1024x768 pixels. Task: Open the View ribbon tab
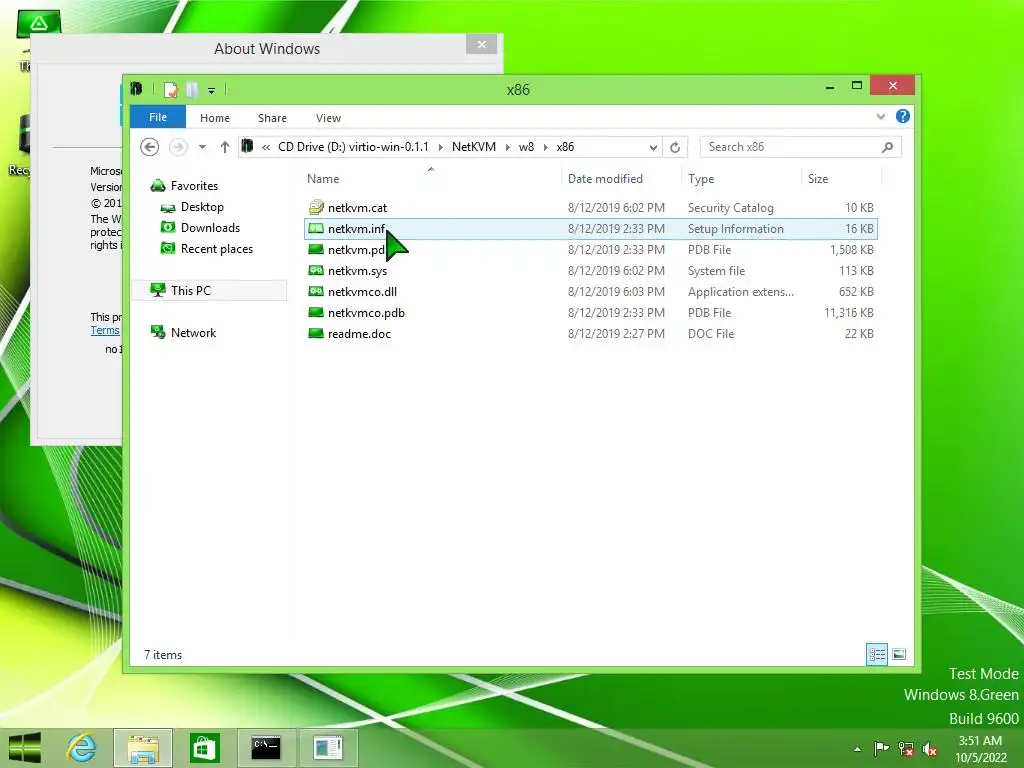pos(328,118)
